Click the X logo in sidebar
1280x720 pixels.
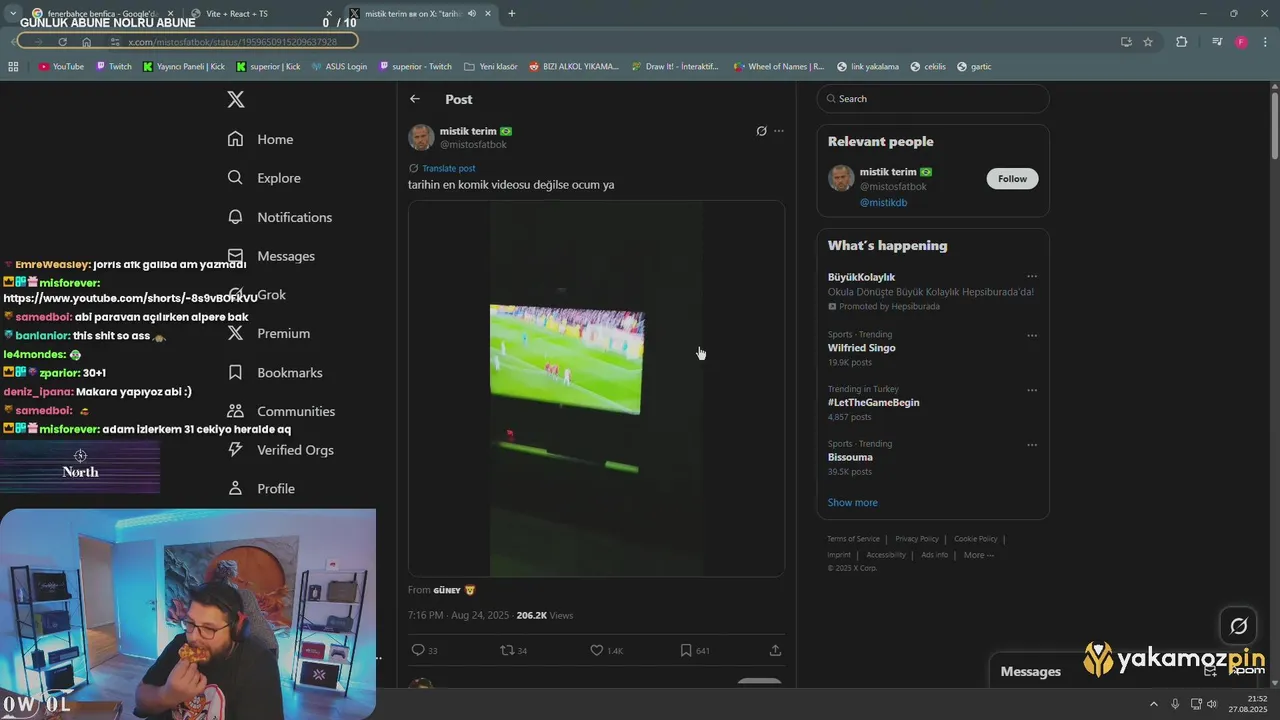pos(236,99)
